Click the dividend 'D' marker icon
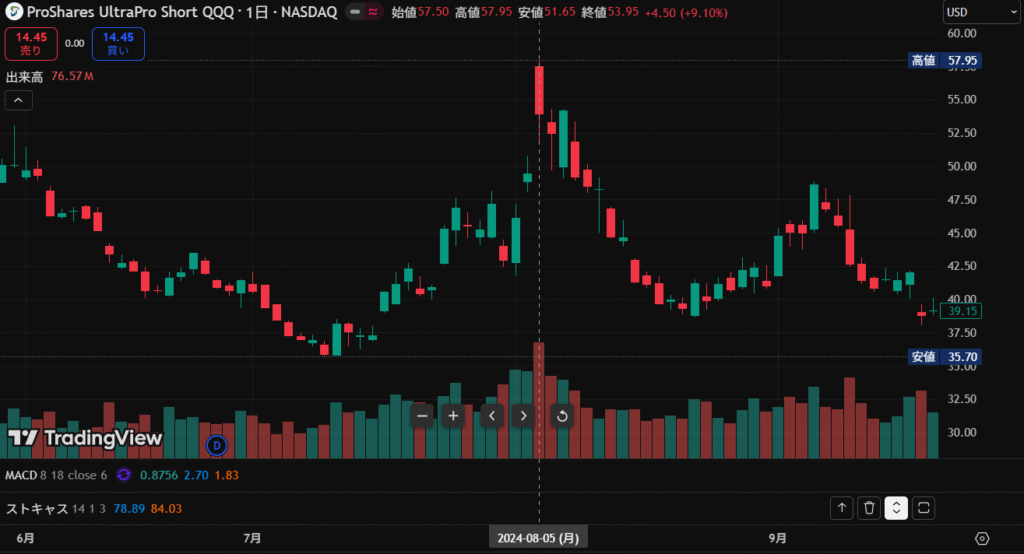1024x554 pixels. (216, 444)
